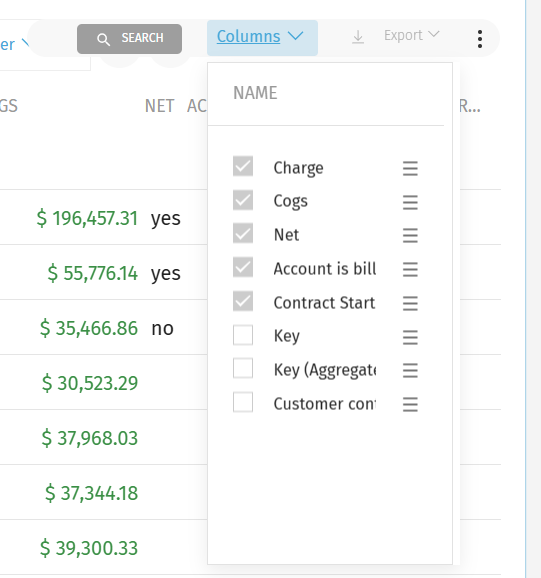The image size is (541, 578).
Task: Click the reorder handle for Net
Action: pyautogui.click(x=410, y=236)
